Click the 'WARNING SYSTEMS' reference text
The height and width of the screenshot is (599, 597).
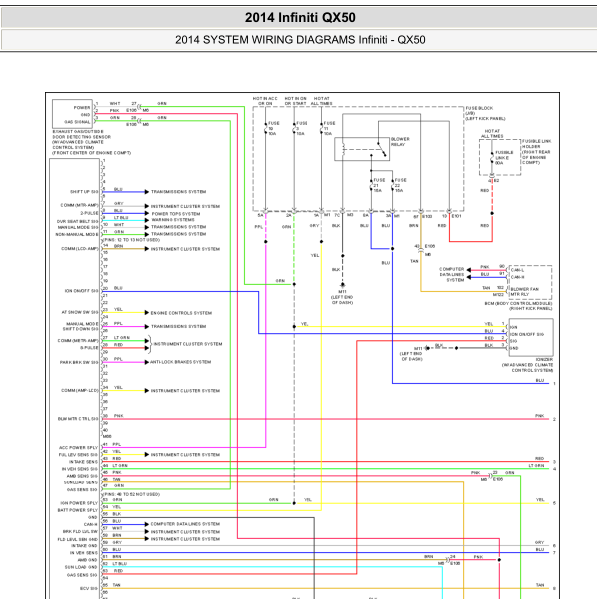173,220
